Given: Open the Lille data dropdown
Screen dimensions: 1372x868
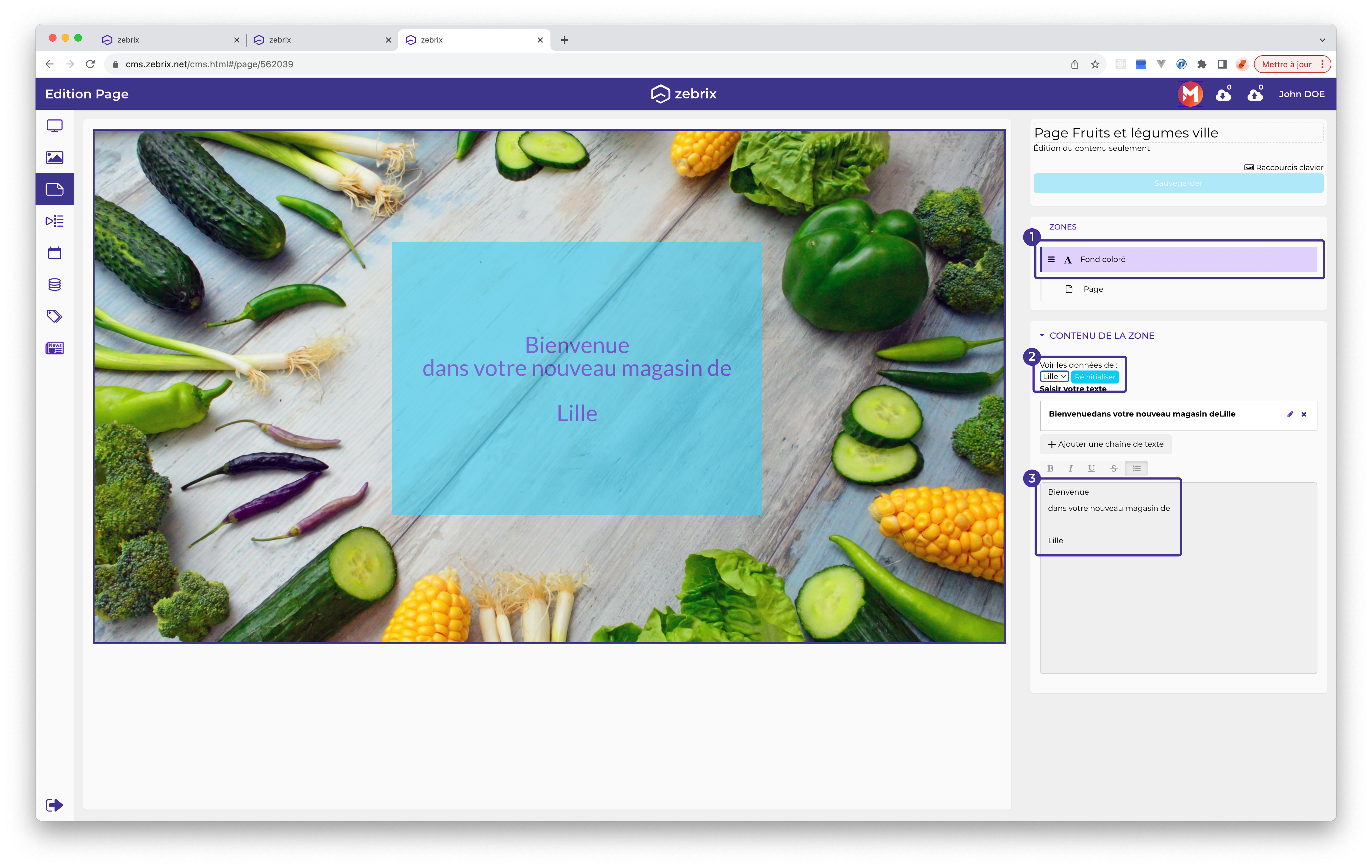Looking at the screenshot, I should click(x=1054, y=377).
